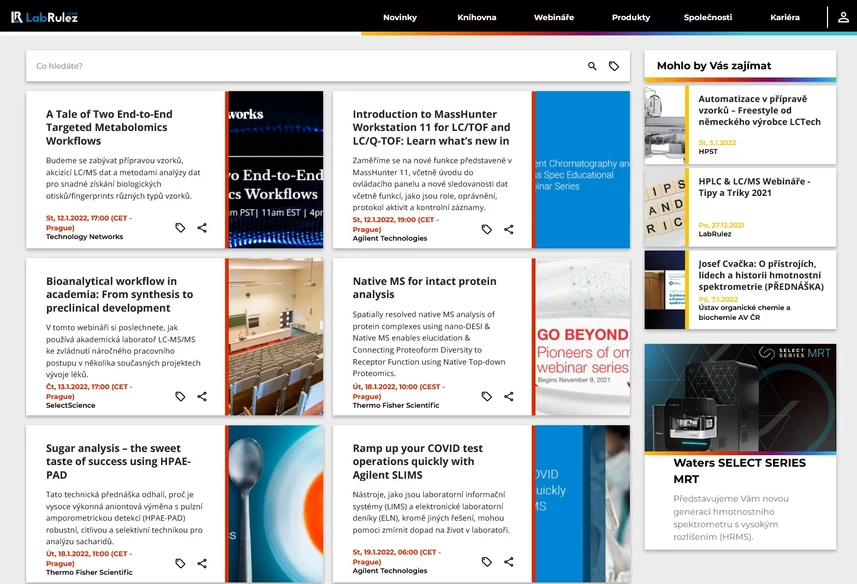Share the Targeted Metabolomics Workflows webinar
Image resolution: width=857 pixels, height=584 pixels.
point(202,228)
